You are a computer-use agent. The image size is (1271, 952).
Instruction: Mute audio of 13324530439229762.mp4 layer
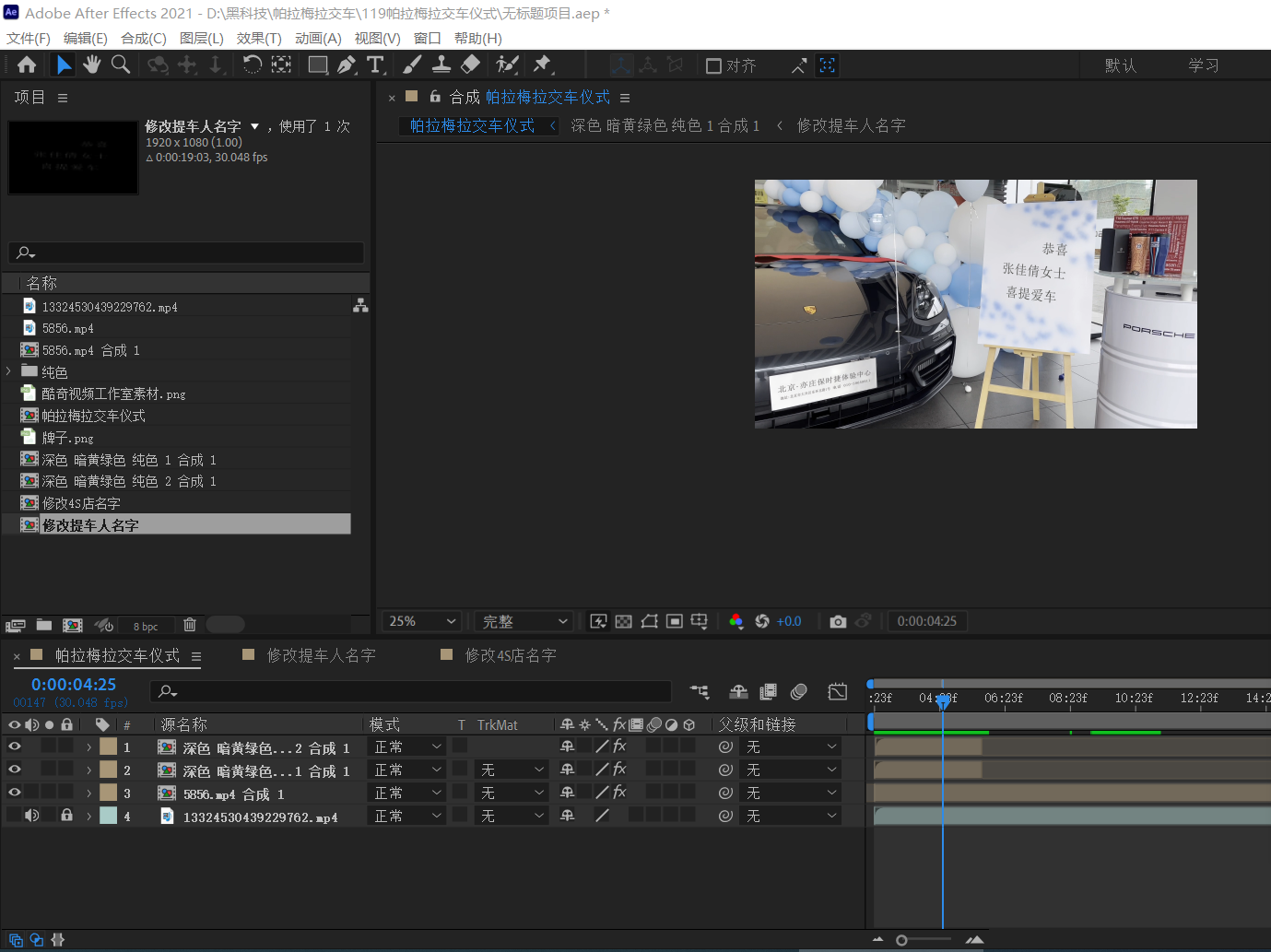(x=32, y=816)
